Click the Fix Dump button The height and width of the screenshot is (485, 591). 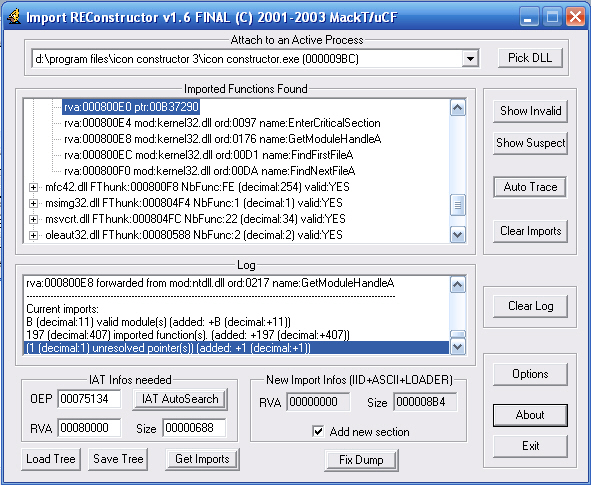tap(361, 460)
